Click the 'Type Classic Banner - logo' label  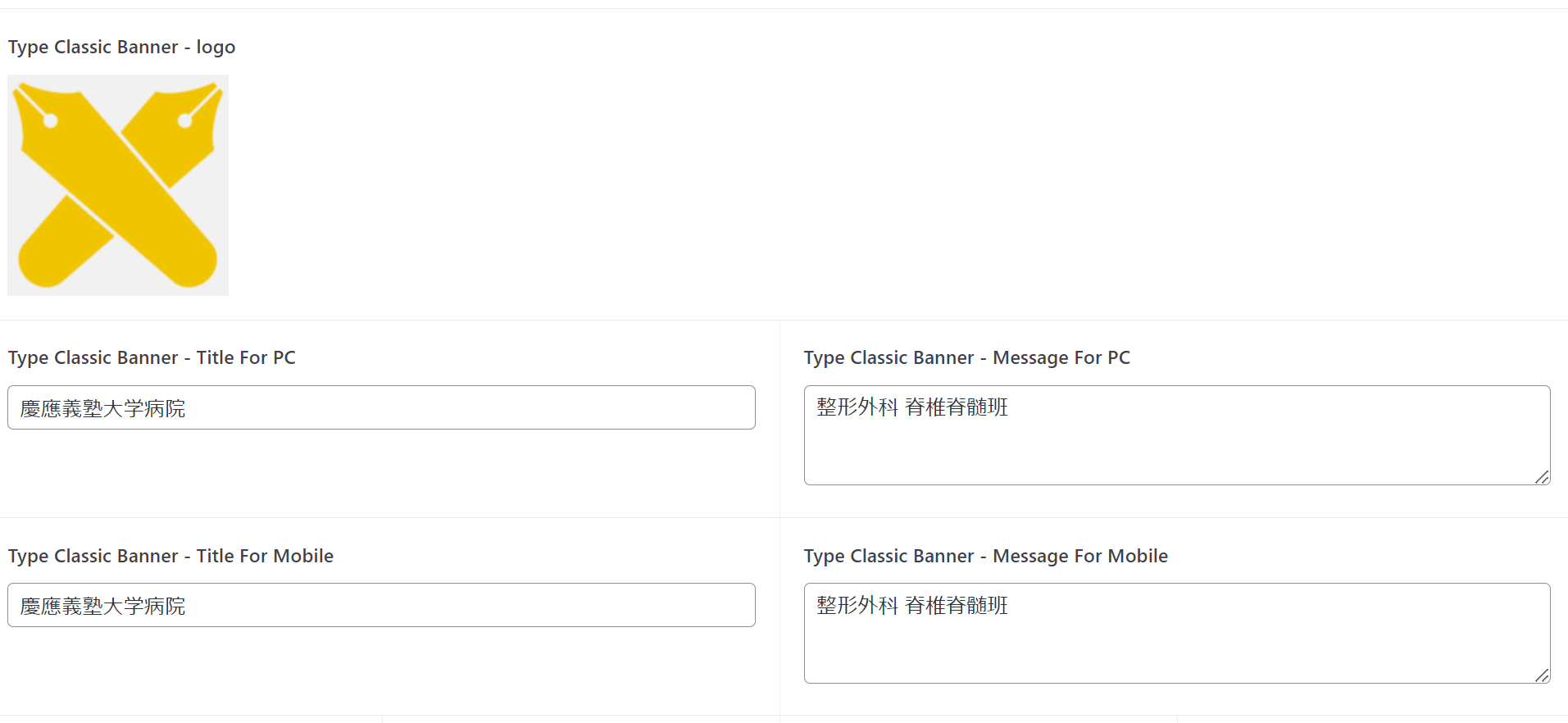click(121, 47)
